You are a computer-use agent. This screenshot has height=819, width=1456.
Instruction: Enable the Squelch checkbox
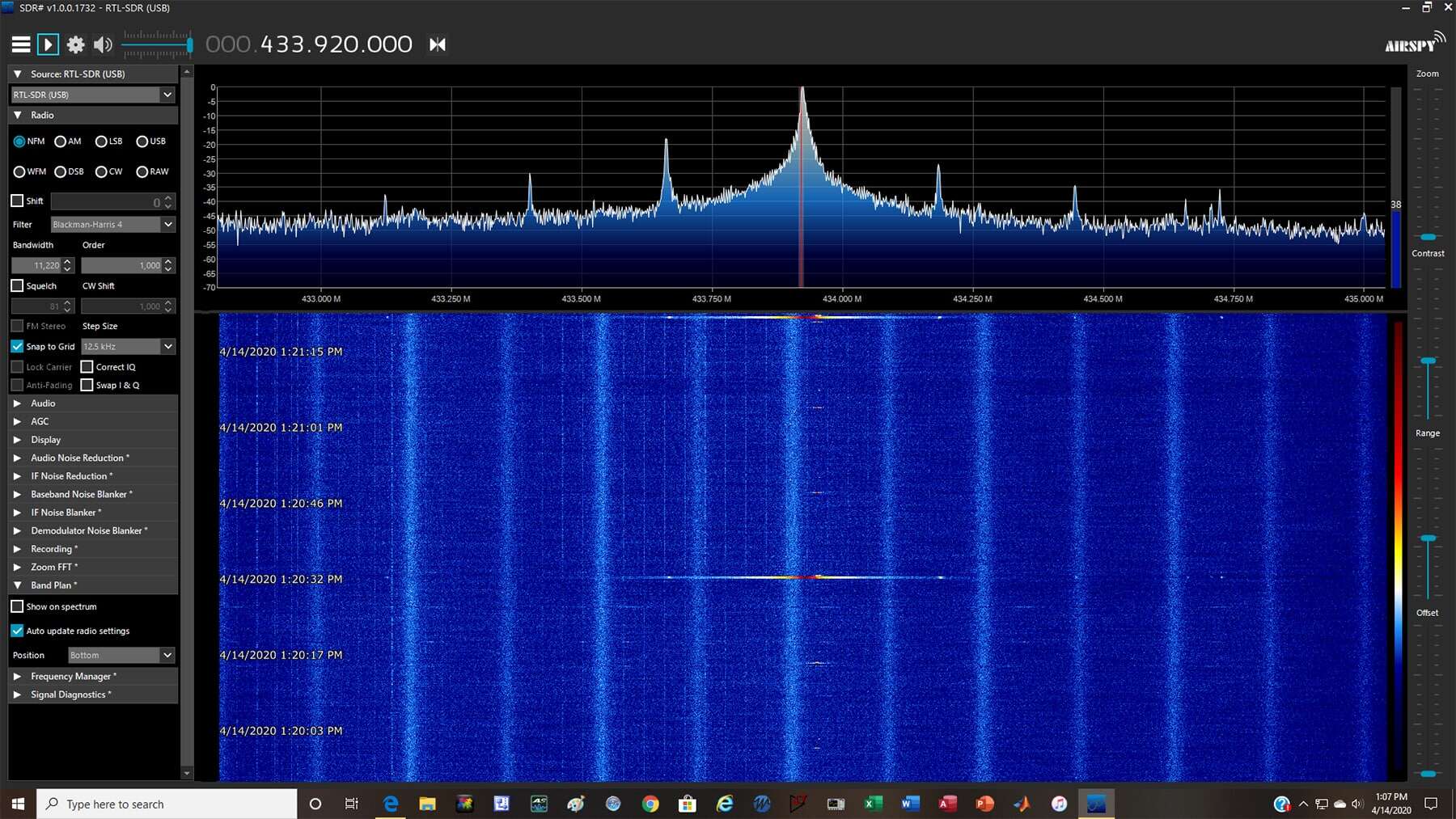[17, 285]
